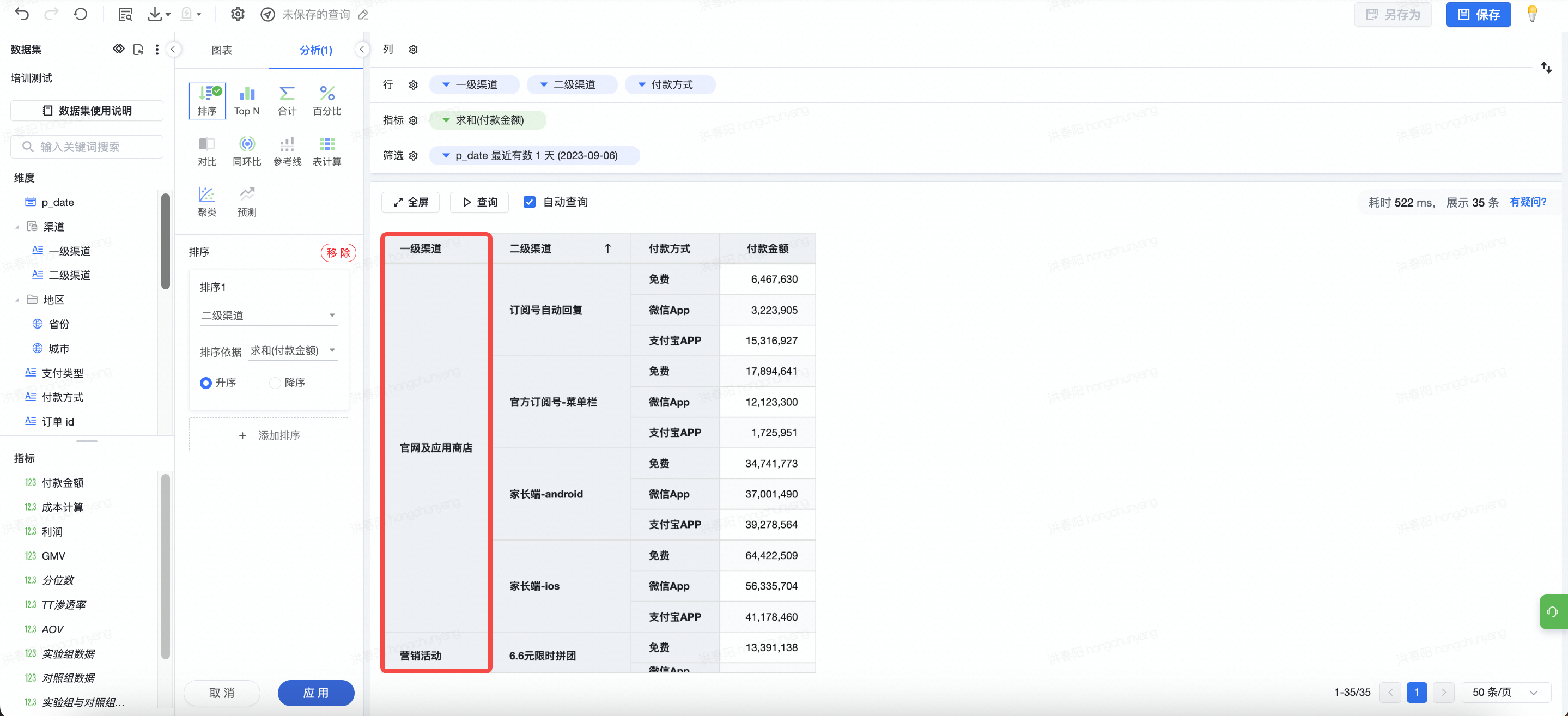
Task: Select the 升序 ascending radio button
Action: 206,383
